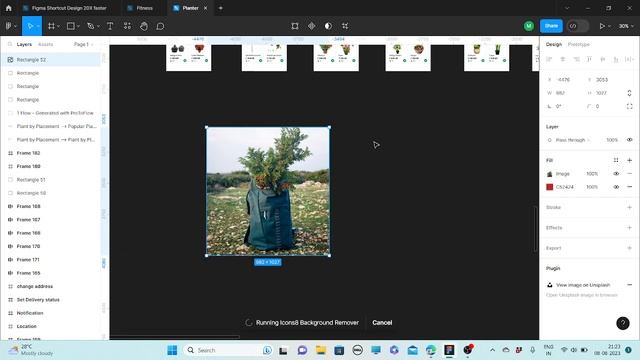
Task: Click View image on Unsplash
Action: [583, 285]
